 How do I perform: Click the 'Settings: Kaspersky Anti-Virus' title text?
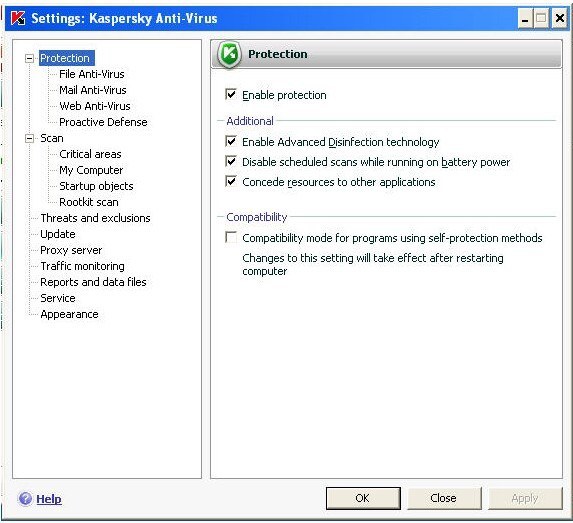click(x=124, y=18)
